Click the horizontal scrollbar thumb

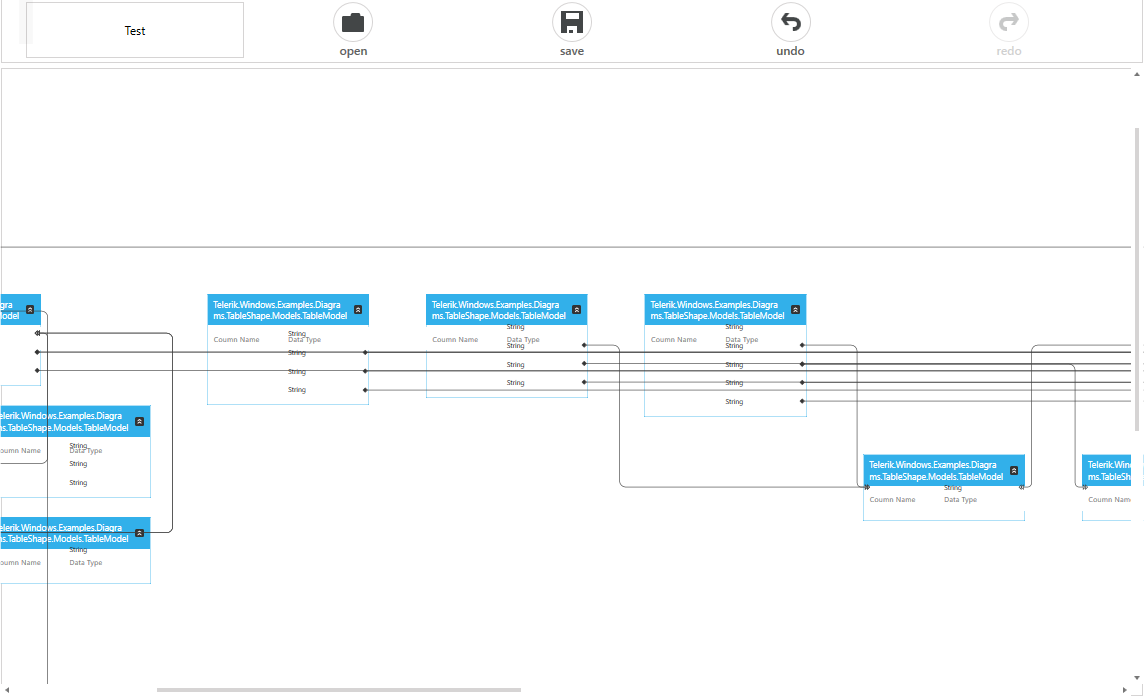tap(339, 690)
